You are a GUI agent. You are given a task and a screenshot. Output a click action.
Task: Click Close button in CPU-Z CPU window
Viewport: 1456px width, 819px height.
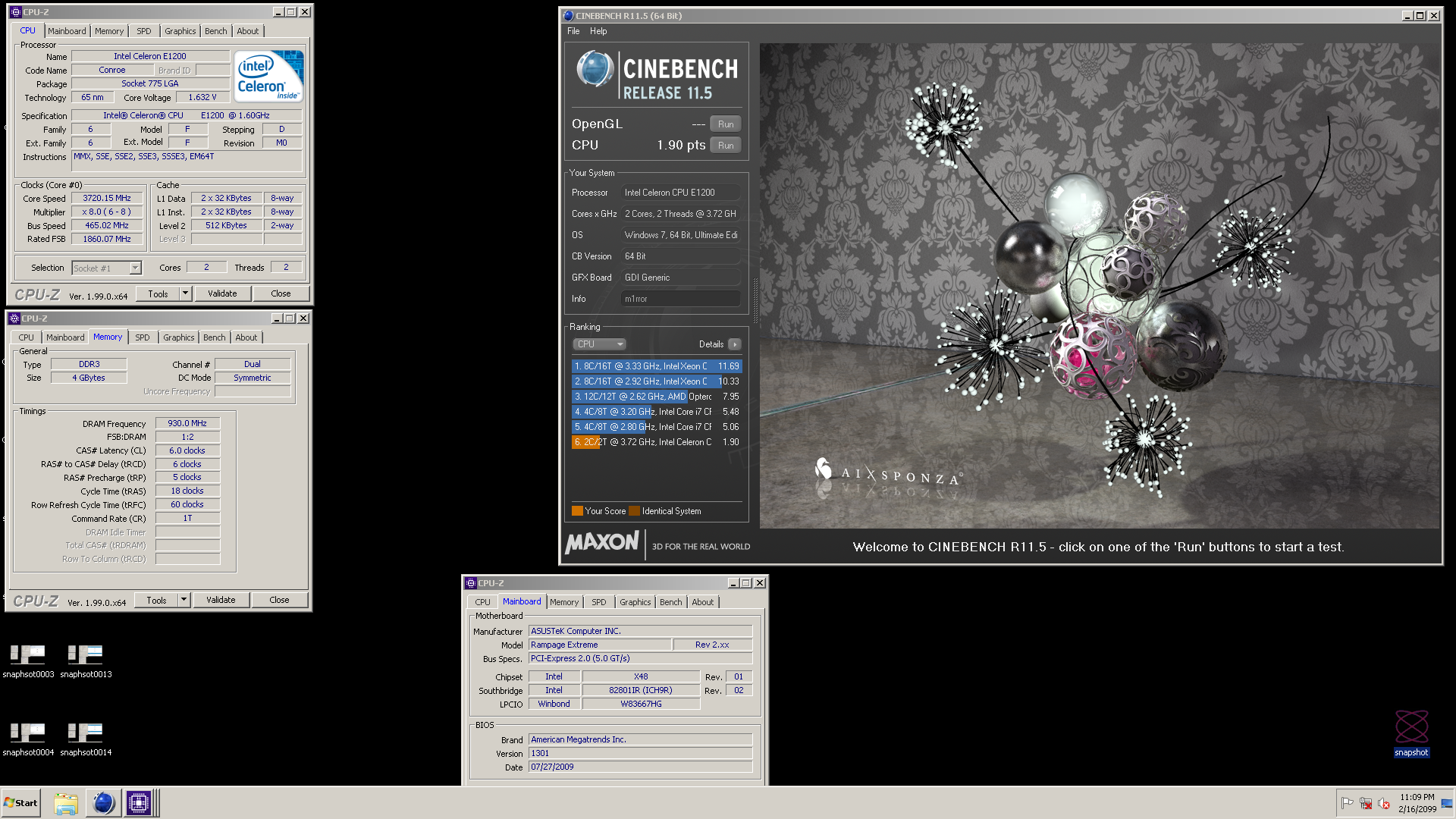(281, 293)
